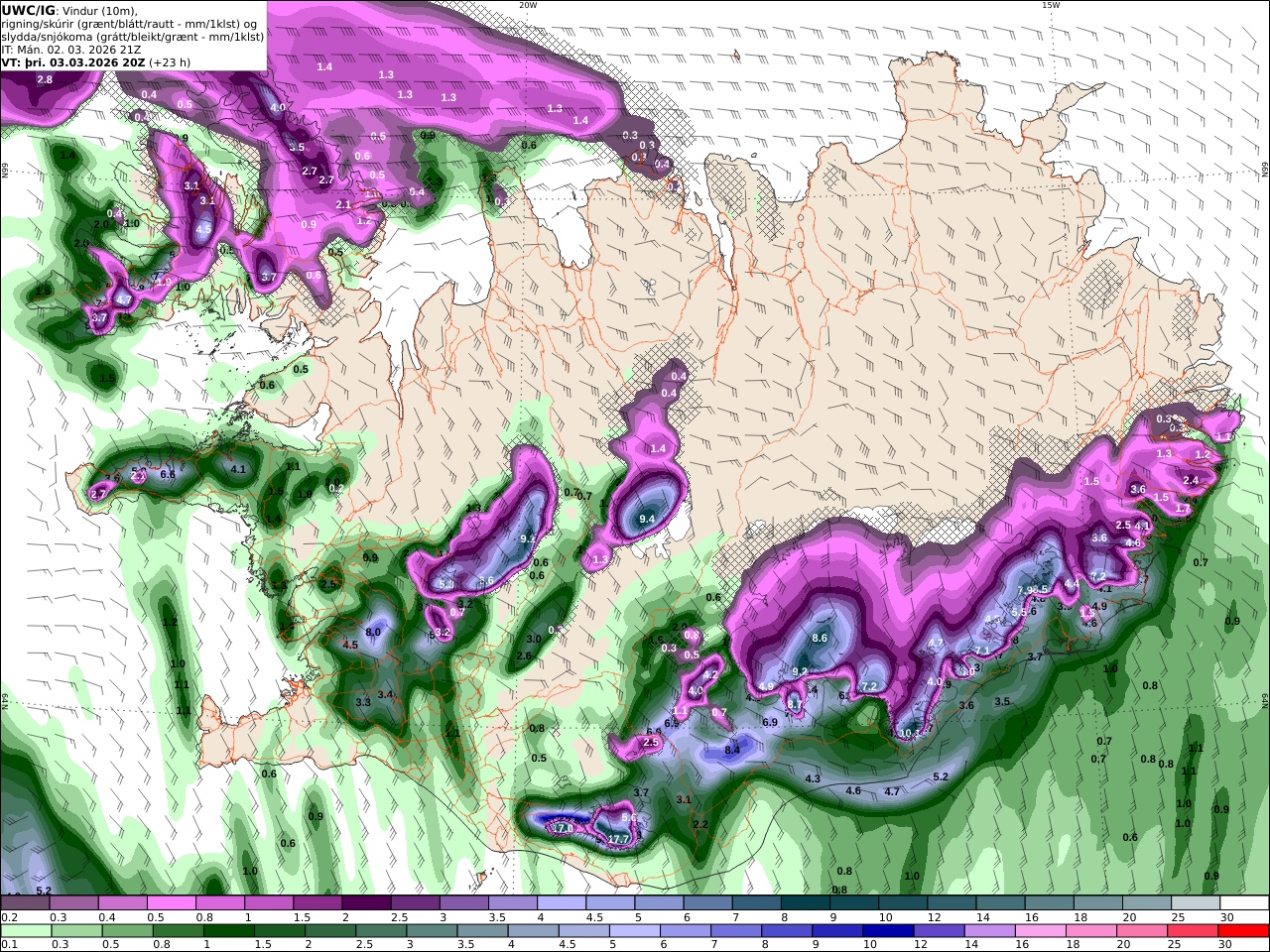
Task: Click the '10.1' precipitation value on the southeast coast
Action: click(x=910, y=733)
